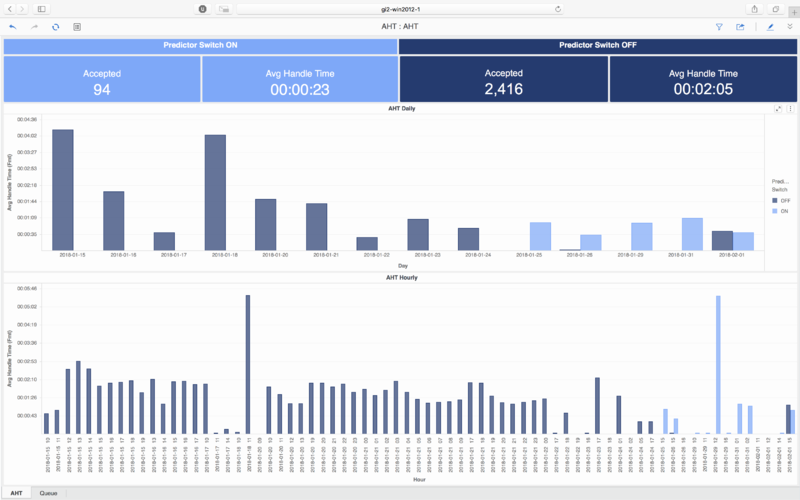Open the filter panel funnel icon
Screen dimensions: 800x500
(x=719, y=27)
